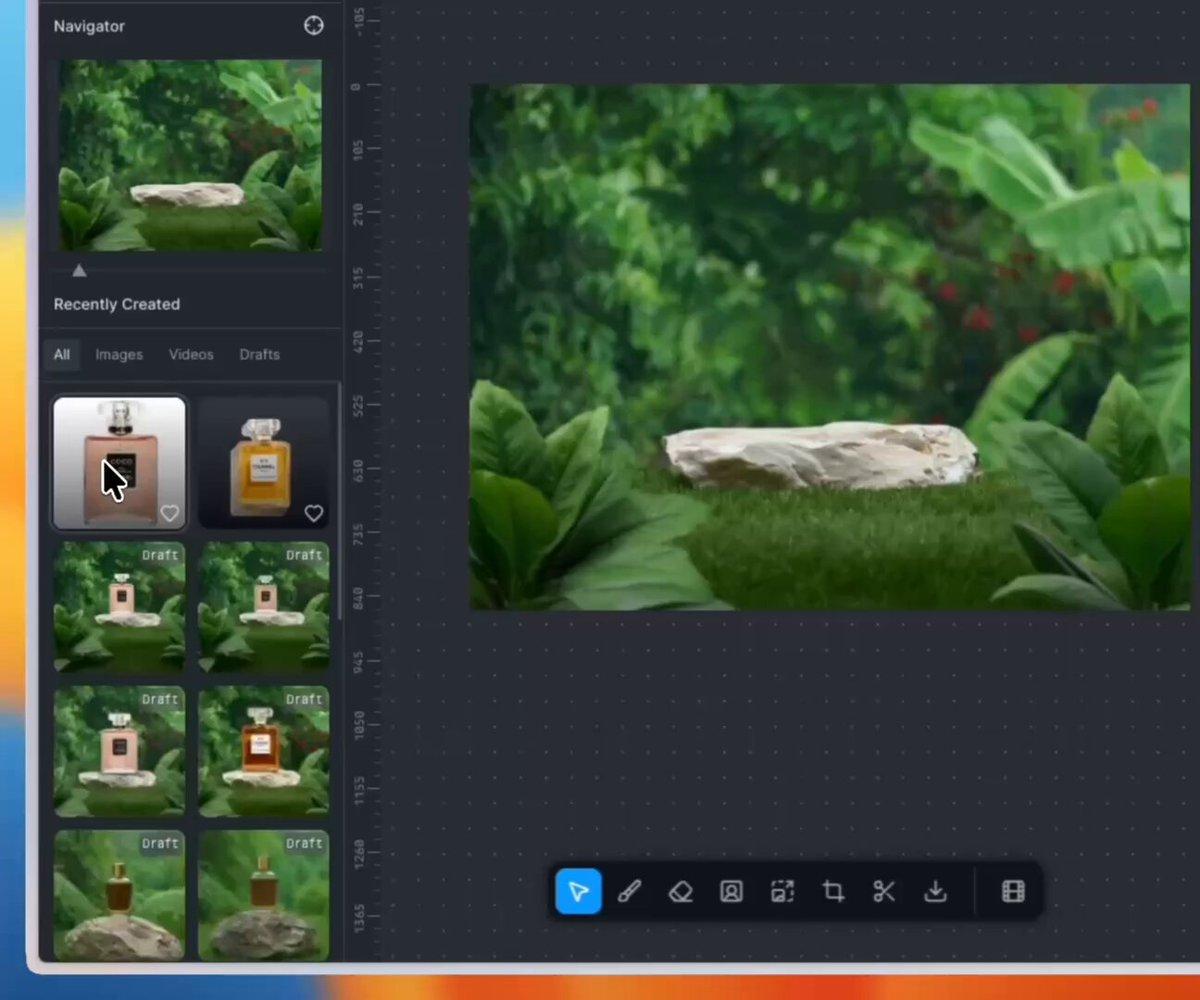
Task: Choose the Scissors cut tool
Action: coord(884,891)
